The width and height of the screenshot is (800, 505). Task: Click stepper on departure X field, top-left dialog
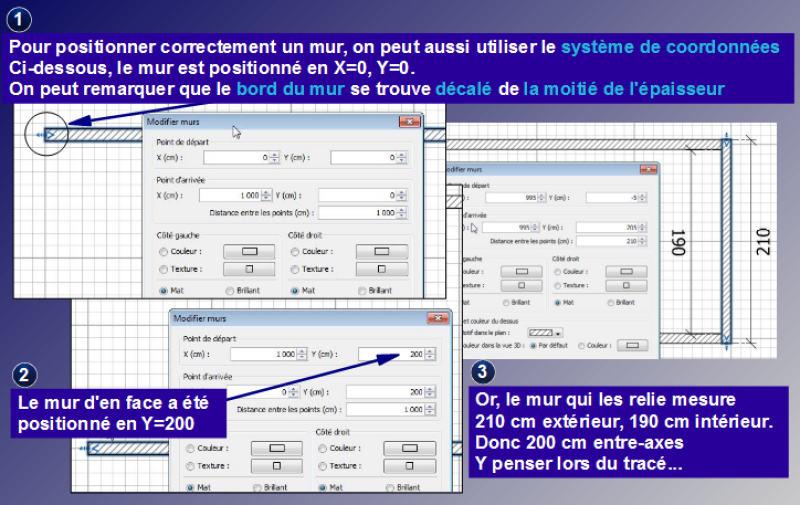pos(275,158)
